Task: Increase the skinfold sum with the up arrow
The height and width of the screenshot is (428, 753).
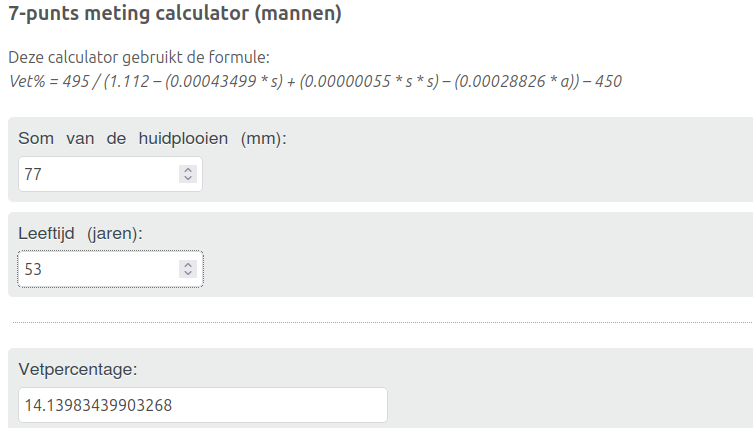Action: [x=187, y=170]
